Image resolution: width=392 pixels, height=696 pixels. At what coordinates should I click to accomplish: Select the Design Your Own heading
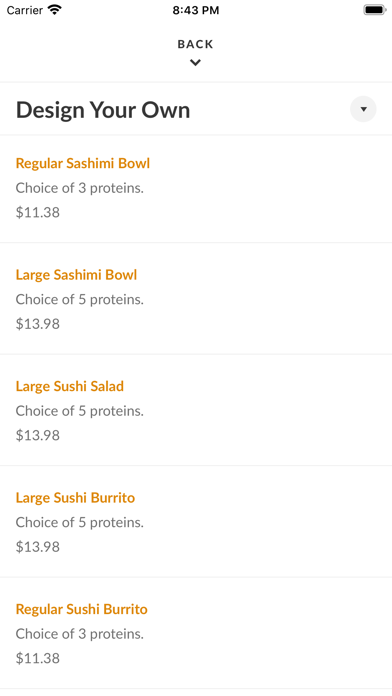(103, 110)
